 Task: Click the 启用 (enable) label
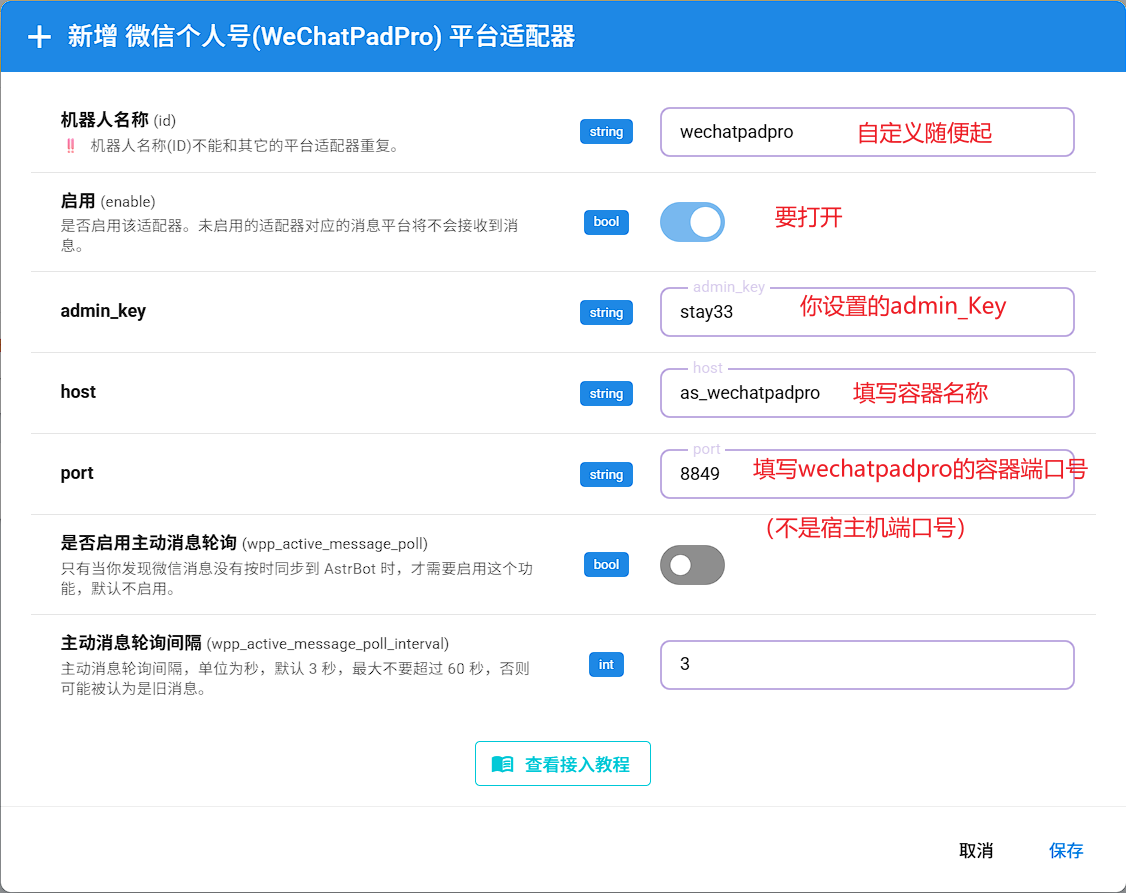(108, 201)
